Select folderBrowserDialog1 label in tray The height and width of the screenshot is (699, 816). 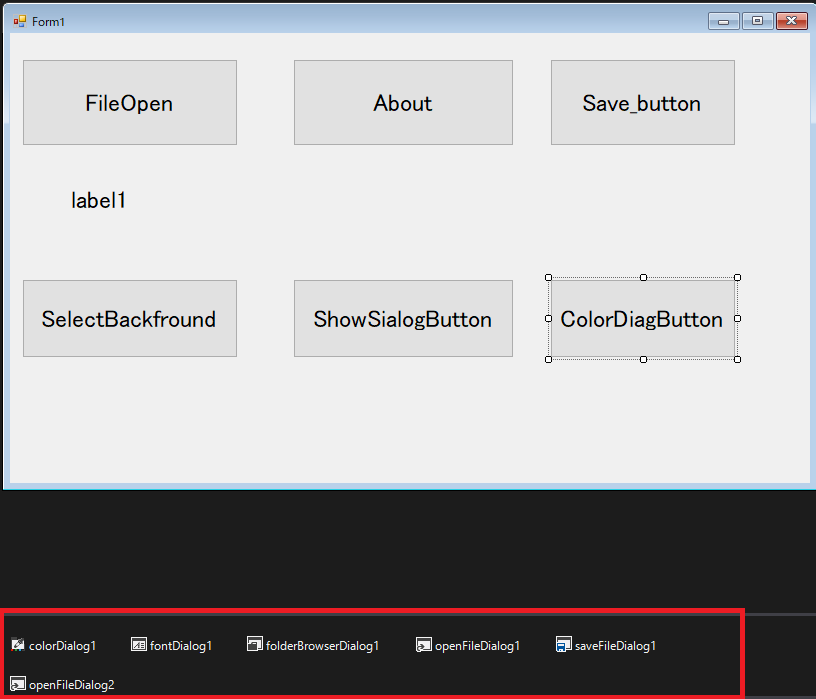click(x=322, y=646)
